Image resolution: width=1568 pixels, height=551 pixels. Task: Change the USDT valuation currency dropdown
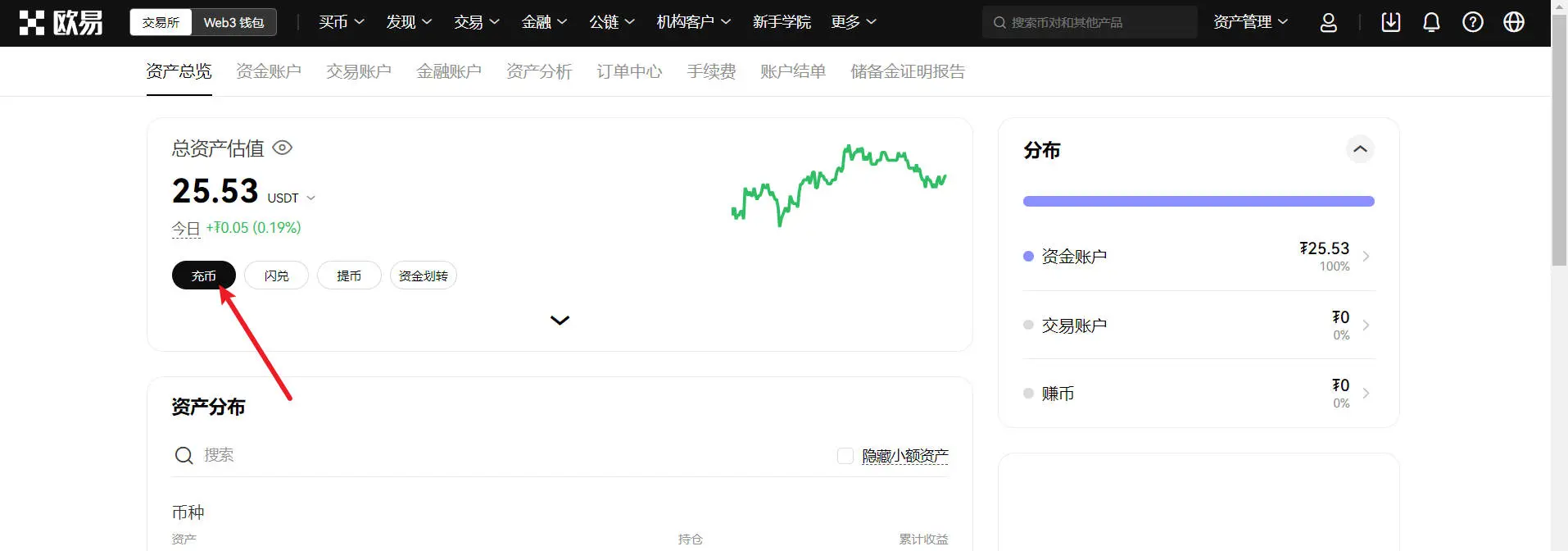(x=291, y=198)
